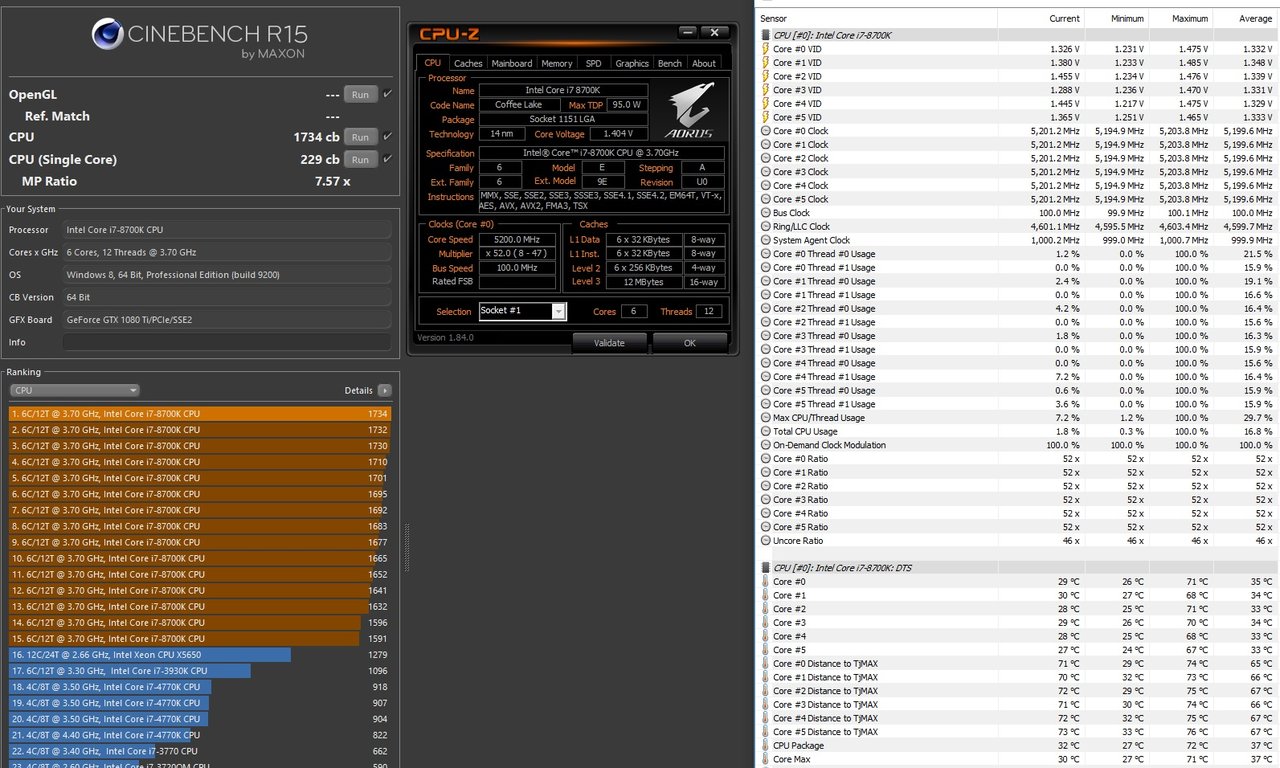Click the thermometer icon beside CPU Package

tap(766, 745)
